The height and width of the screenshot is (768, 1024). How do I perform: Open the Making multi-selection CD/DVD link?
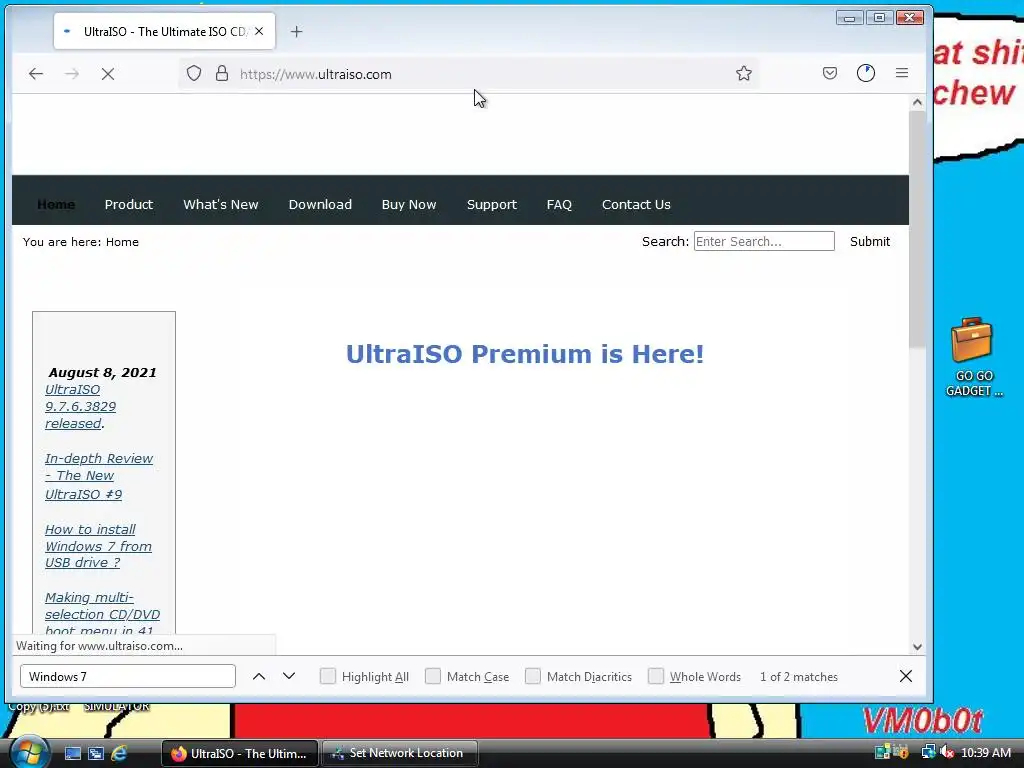tap(102, 613)
